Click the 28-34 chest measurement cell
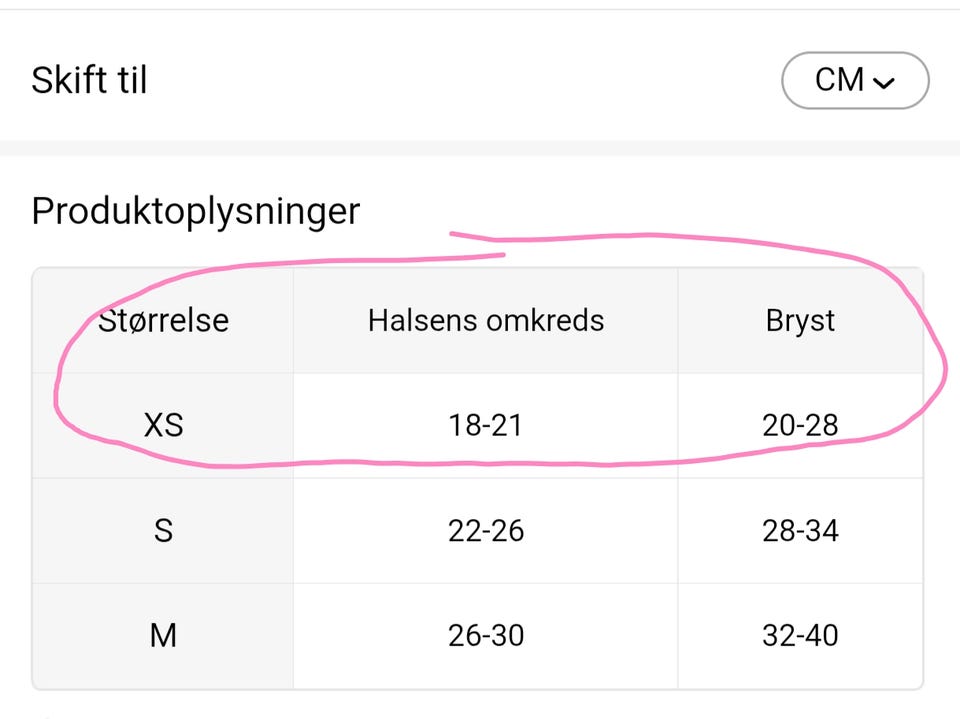 point(800,531)
